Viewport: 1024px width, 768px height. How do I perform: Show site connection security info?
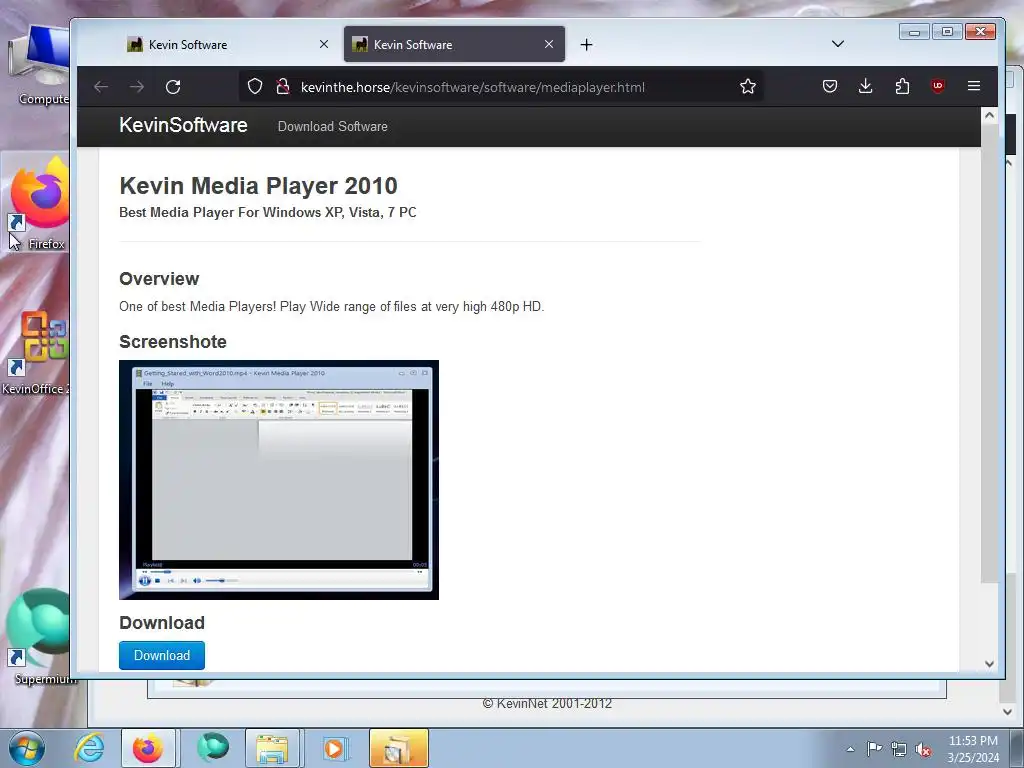pos(283,87)
